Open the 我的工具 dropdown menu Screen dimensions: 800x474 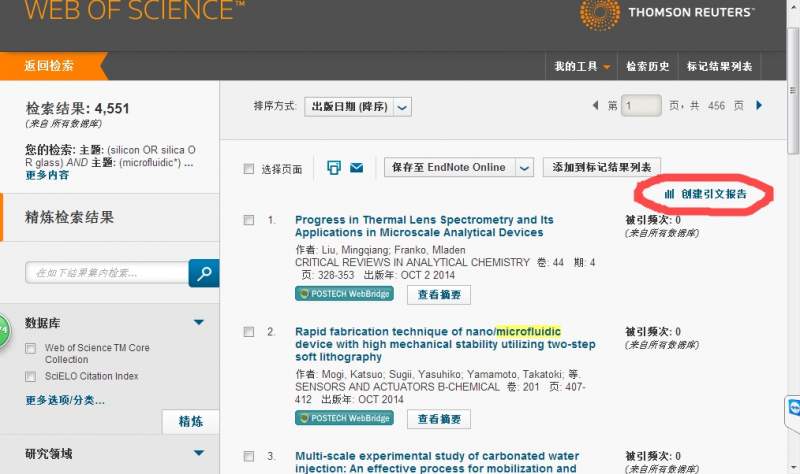pos(582,66)
